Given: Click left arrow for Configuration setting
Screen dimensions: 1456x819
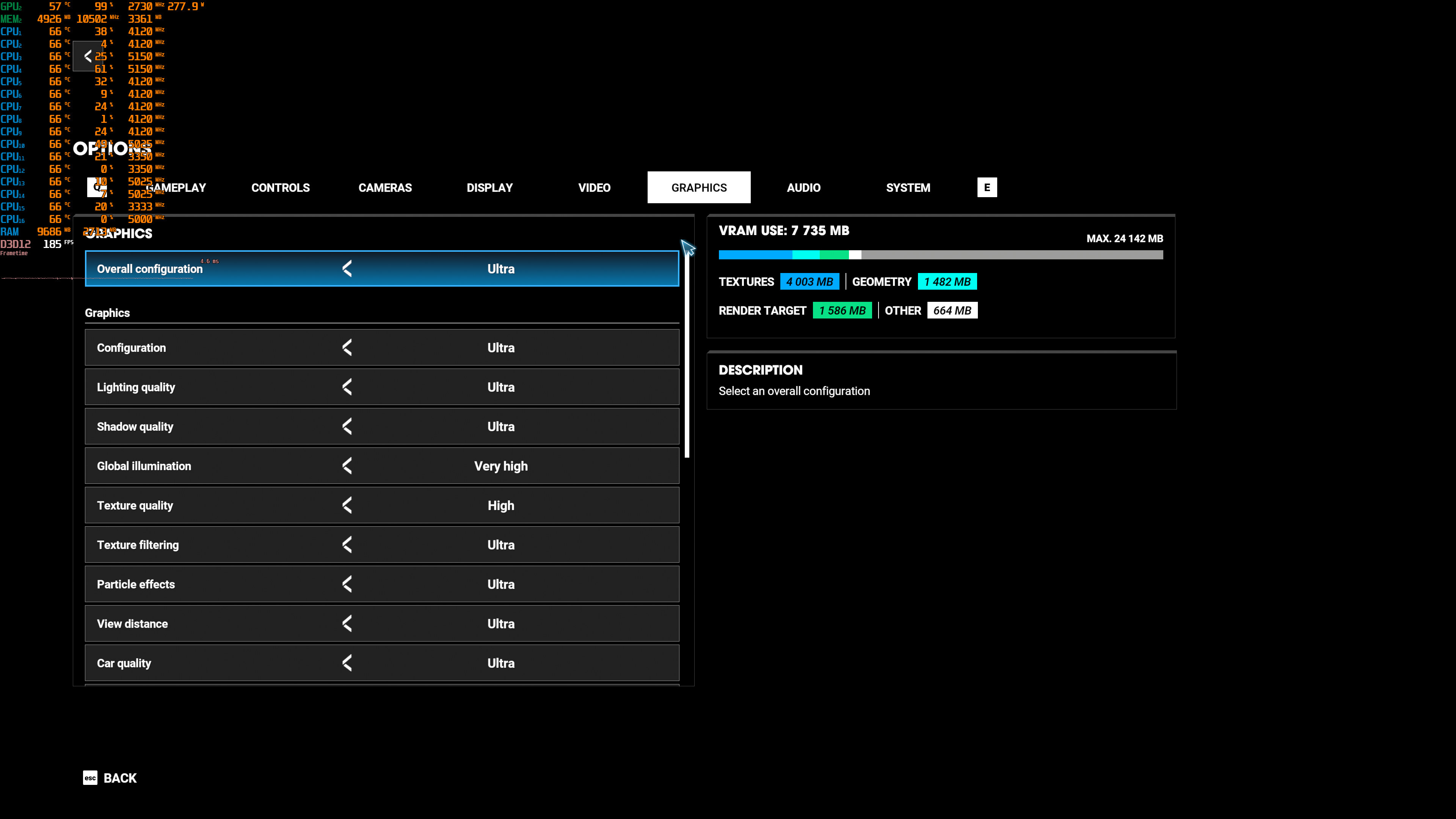Looking at the screenshot, I should pyautogui.click(x=347, y=348).
